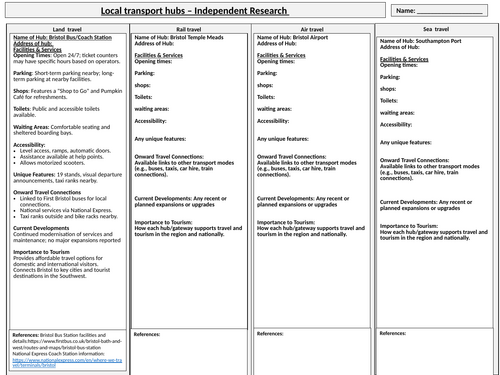Select the 'Sea travel' column header
This screenshot has height=375, width=500.
tap(436, 29)
